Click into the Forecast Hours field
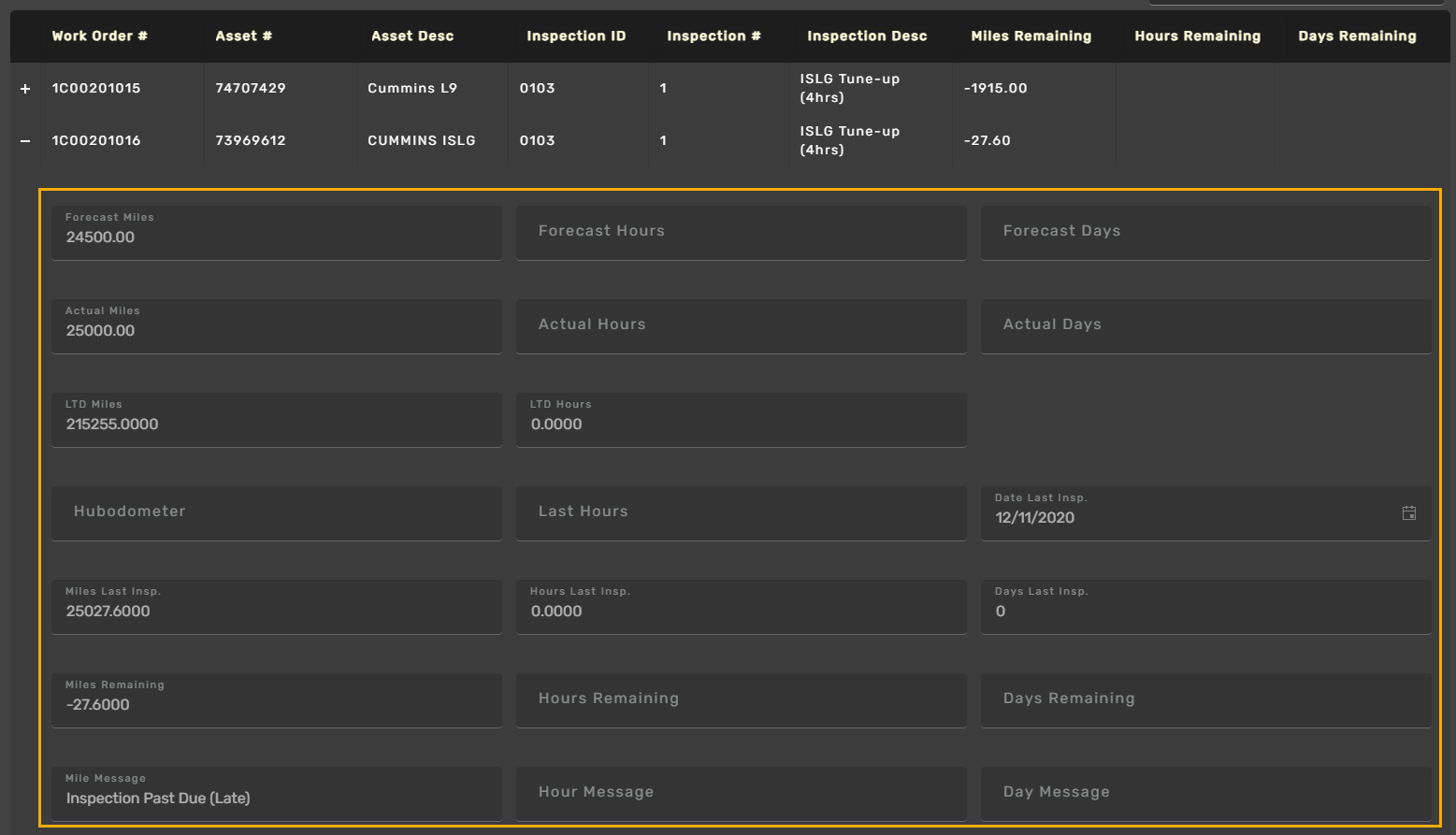 point(741,232)
